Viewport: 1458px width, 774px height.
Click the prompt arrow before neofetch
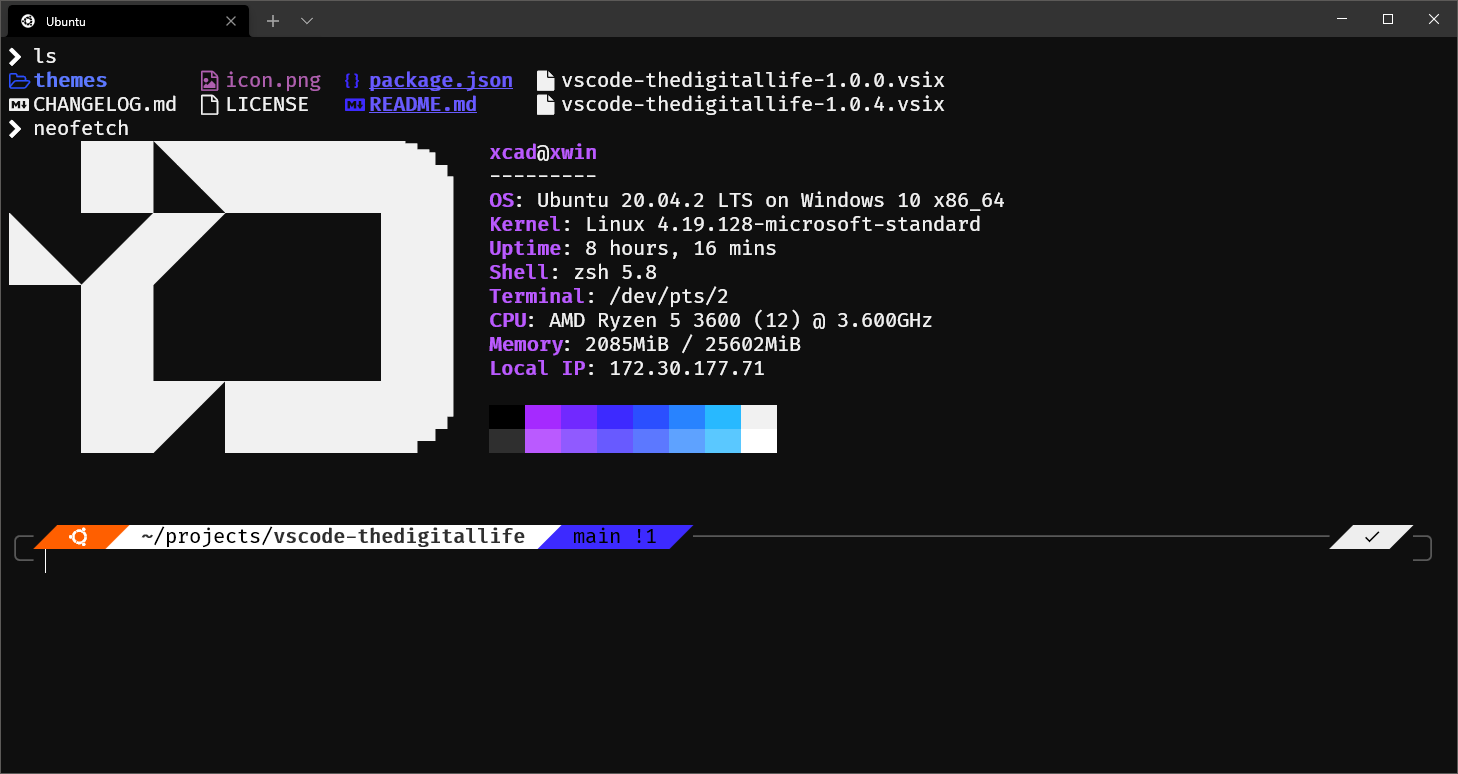pos(15,128)
